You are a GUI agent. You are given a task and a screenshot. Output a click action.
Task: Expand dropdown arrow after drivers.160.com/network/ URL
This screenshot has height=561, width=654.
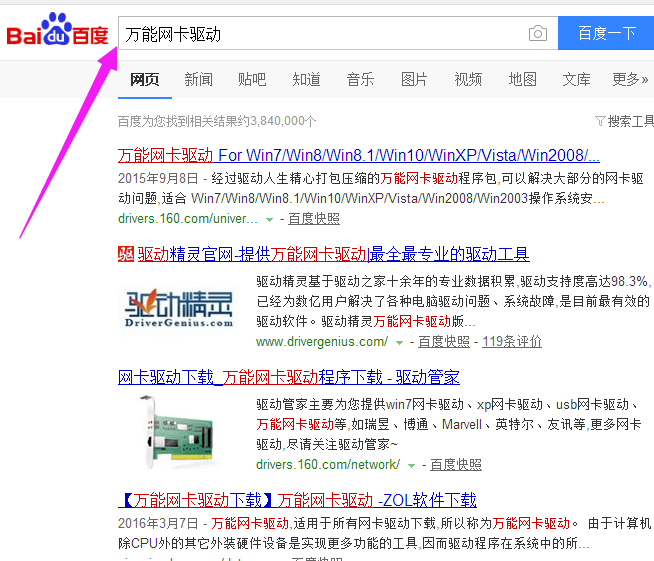(x=412, y=465)
